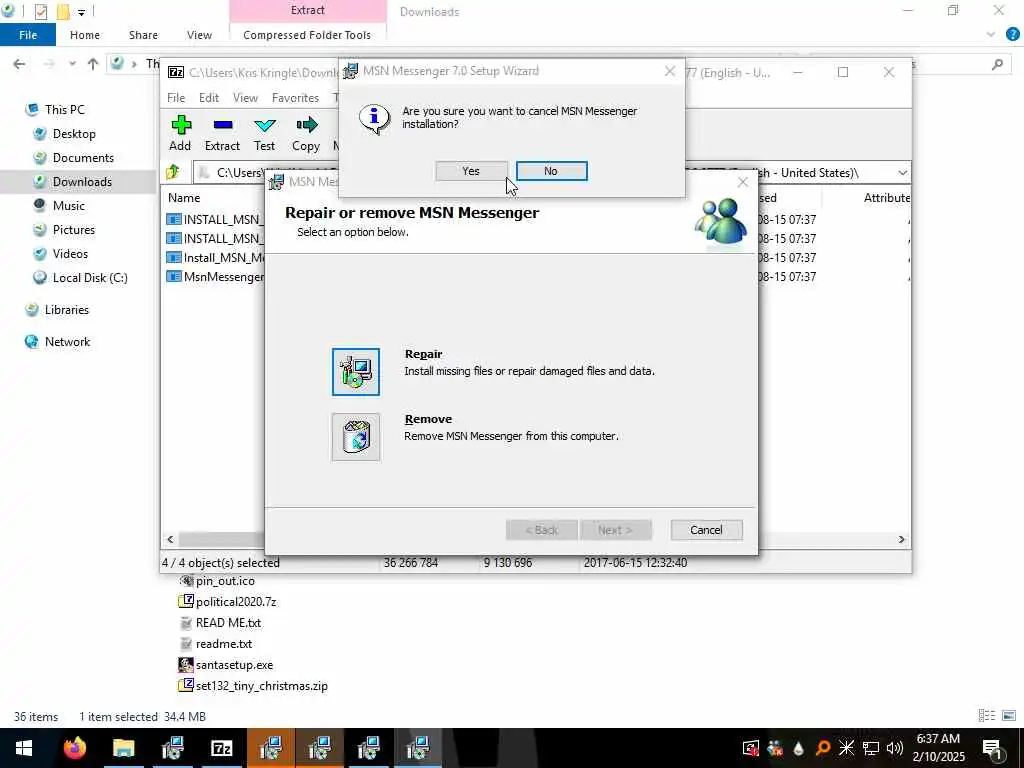Launch Firefox from the taskbar
This screenshot has width=1024, height=768.
tap(74, 748)
